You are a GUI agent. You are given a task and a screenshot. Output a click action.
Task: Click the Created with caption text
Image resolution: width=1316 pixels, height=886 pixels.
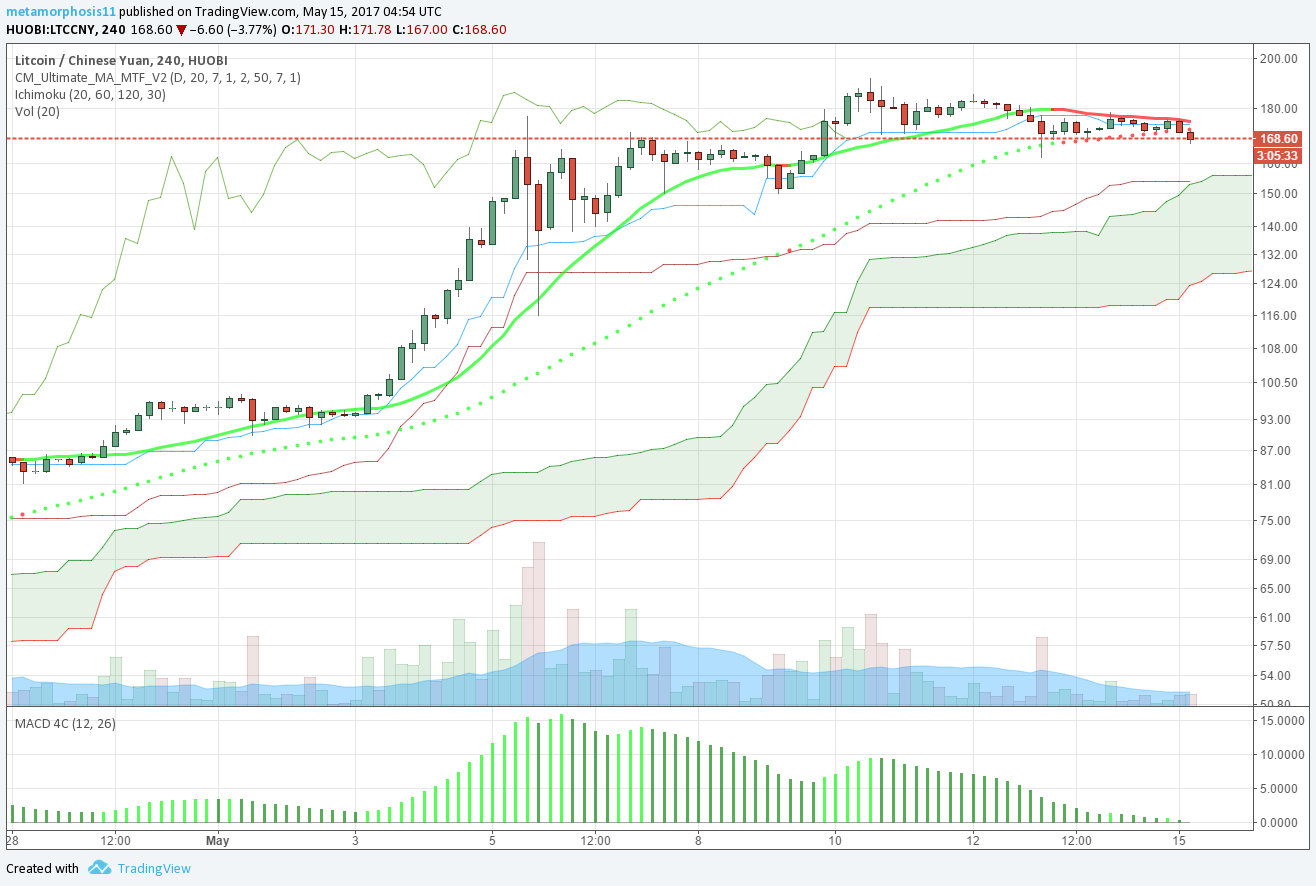42,869
